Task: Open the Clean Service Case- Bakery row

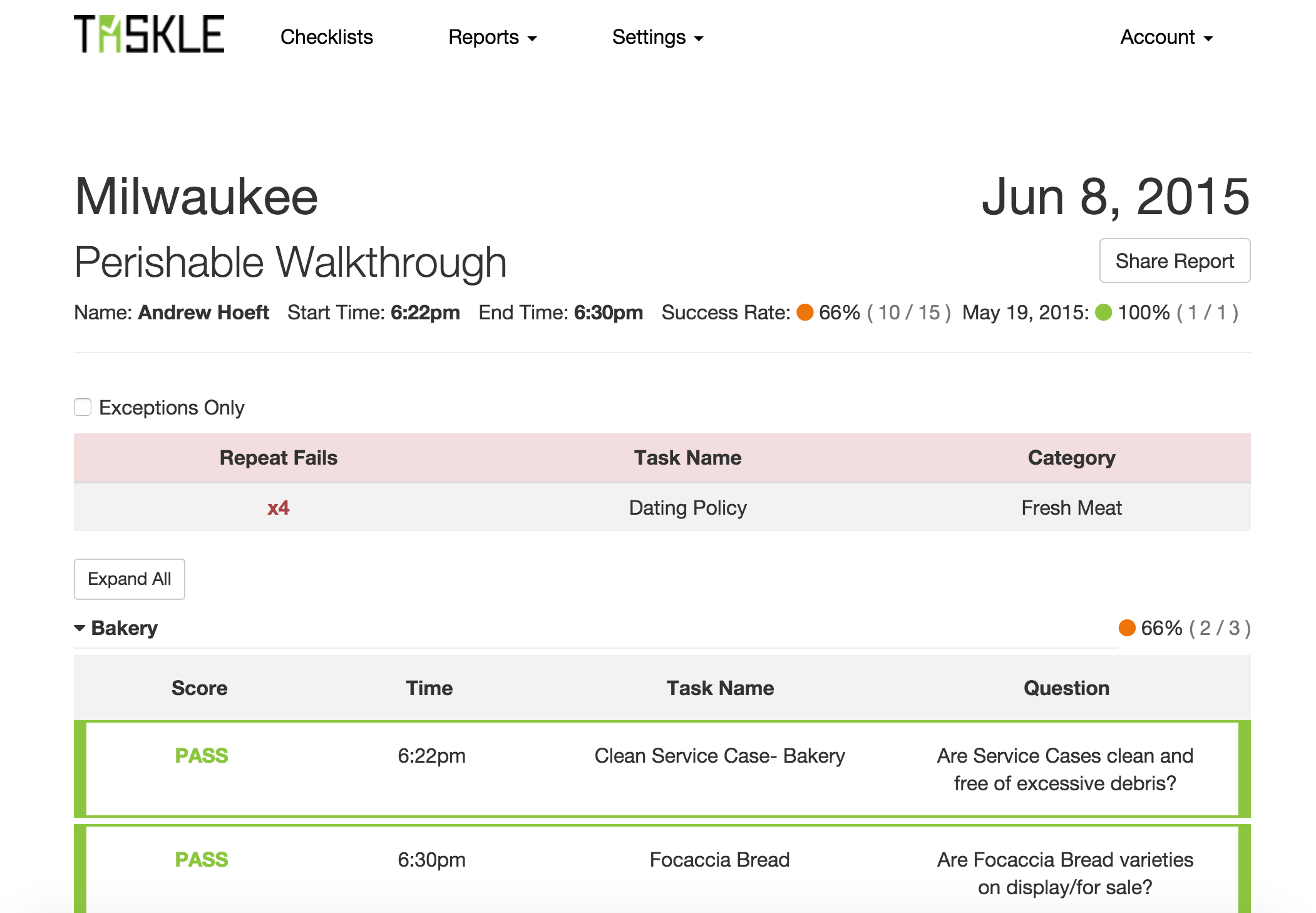Action: coord(719,756)
